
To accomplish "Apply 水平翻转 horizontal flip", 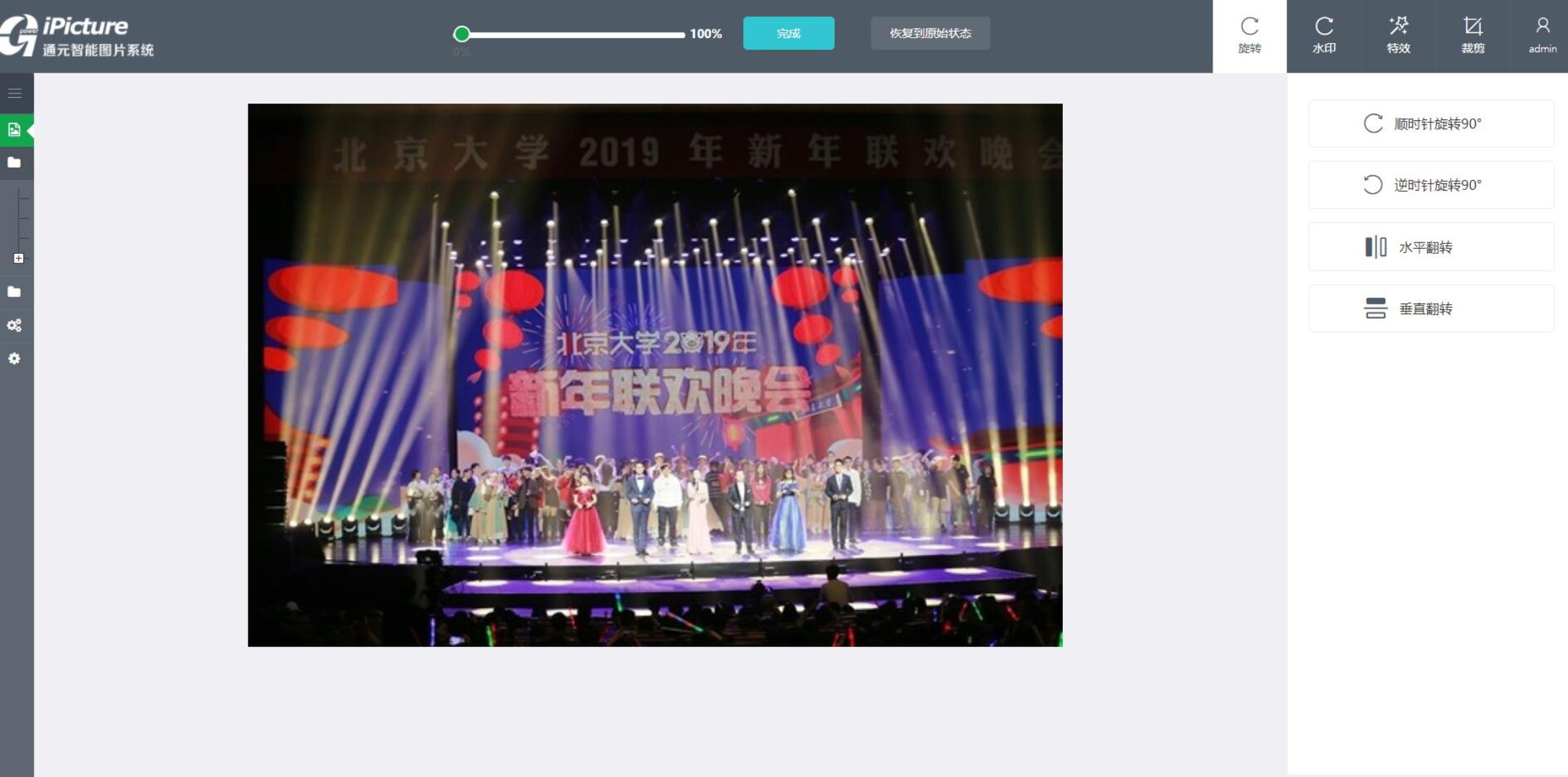I will point(1429,246).
